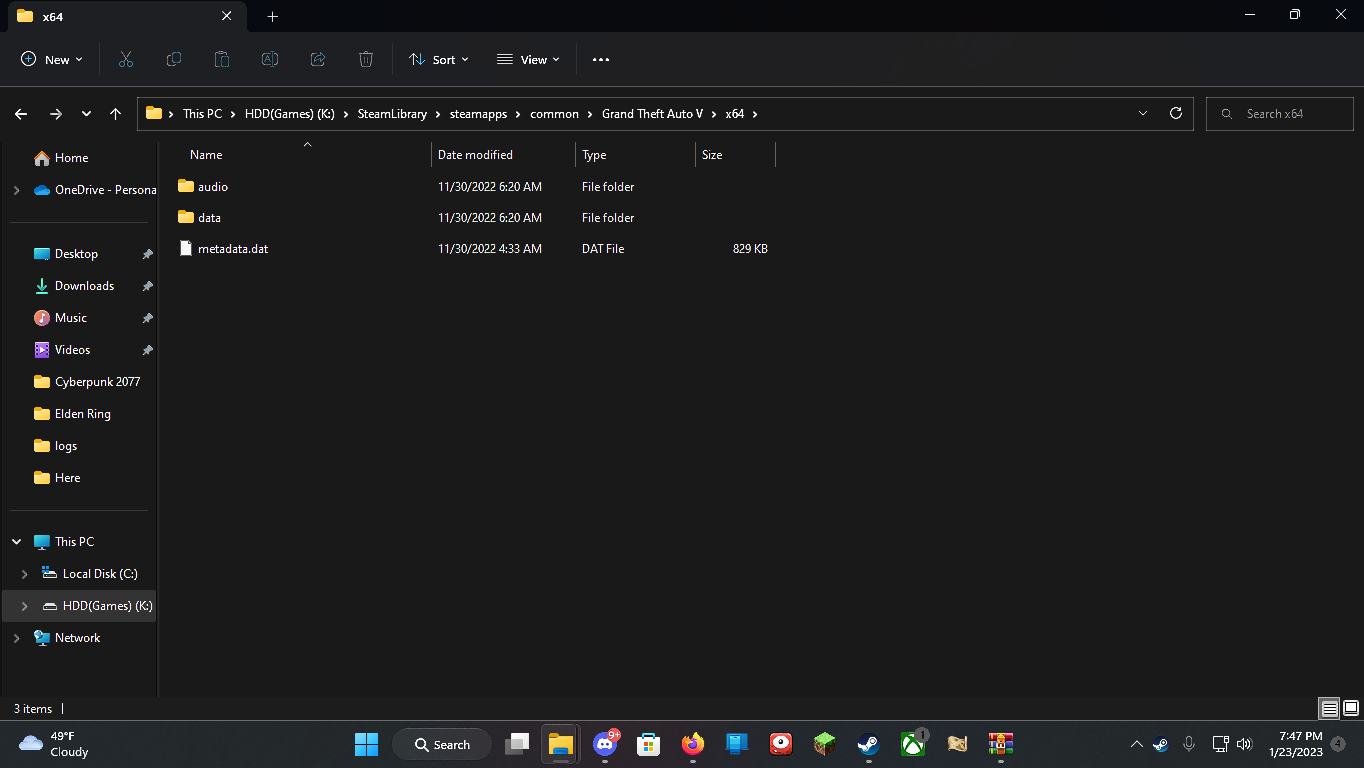Expand HDD(Games) (K:) tree node
Viewport: 1364px width, 768px height.
click(x=25, y=606)
